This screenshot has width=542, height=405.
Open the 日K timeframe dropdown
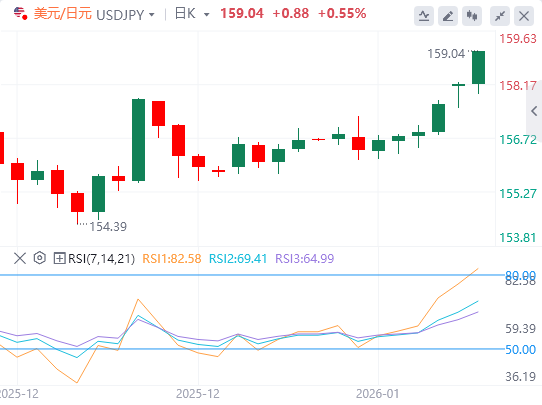(207, 15)
